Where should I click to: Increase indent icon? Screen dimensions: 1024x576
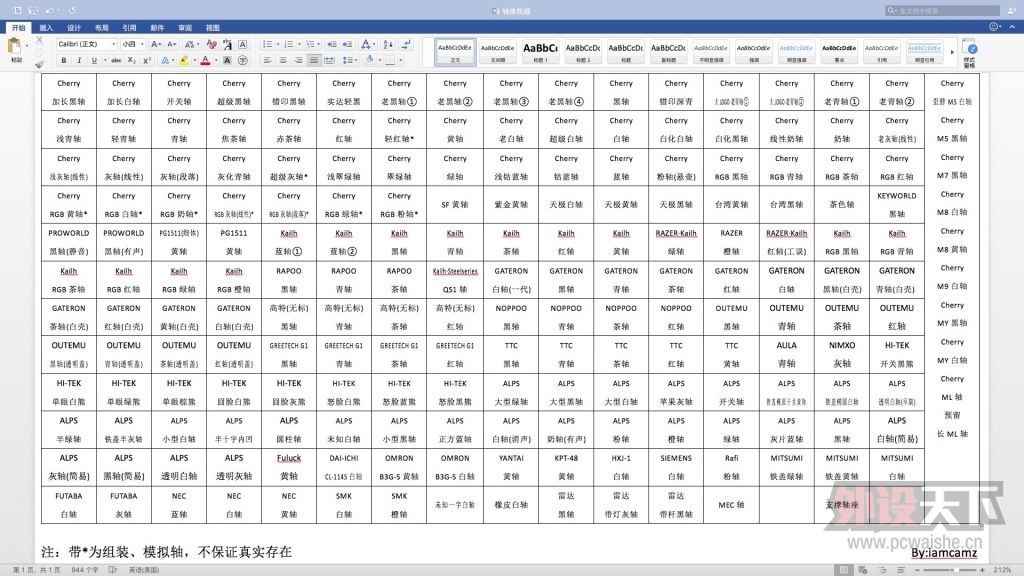point(347,44)
